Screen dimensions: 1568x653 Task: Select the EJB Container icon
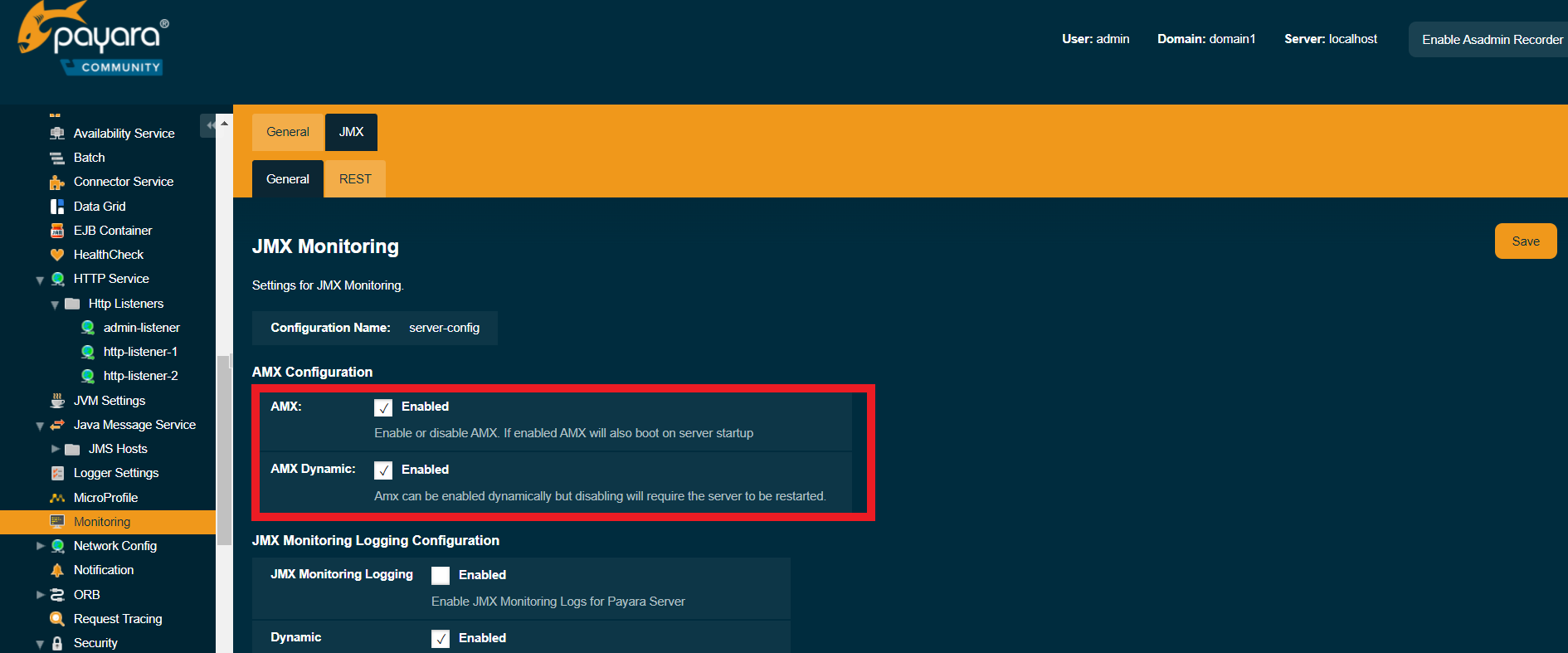pos(57,231)
